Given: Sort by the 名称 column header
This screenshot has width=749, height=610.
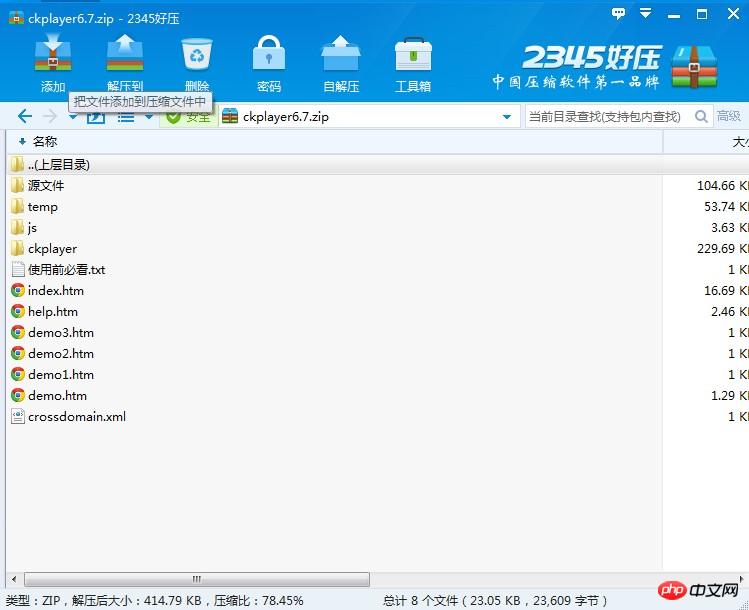Looking at the screenshot, I should tap(334, 142).
